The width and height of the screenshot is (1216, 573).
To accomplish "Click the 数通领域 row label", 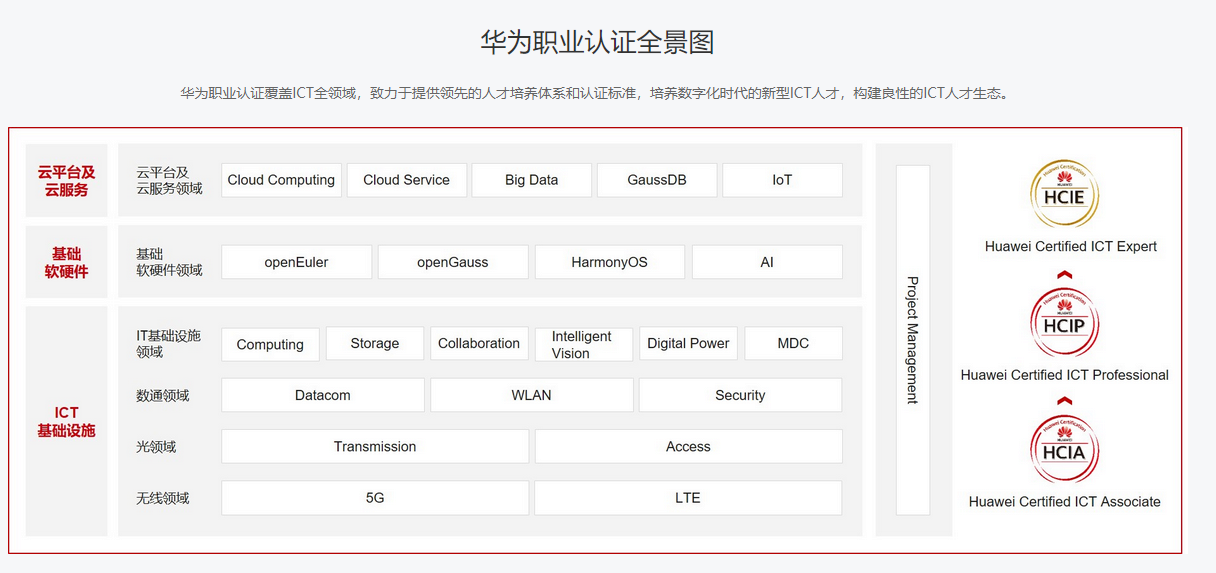I will (163, 395).
